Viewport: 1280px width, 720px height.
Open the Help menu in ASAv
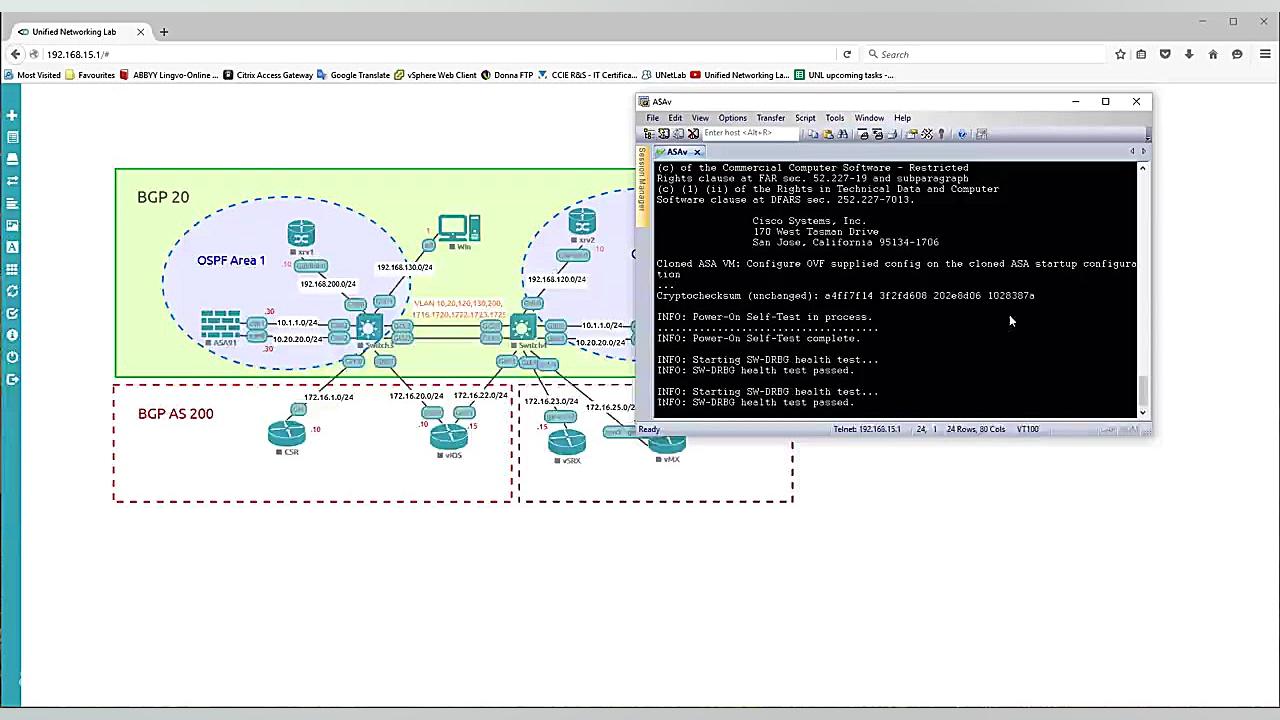tap(902, 118)
